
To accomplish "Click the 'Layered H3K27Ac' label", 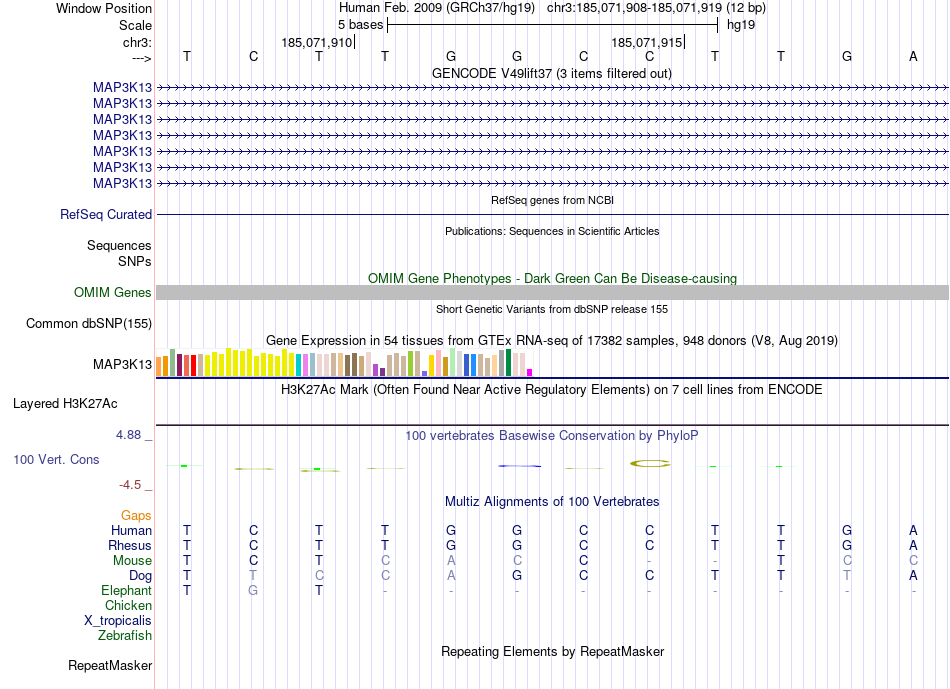I will click(x=65, y=404).
